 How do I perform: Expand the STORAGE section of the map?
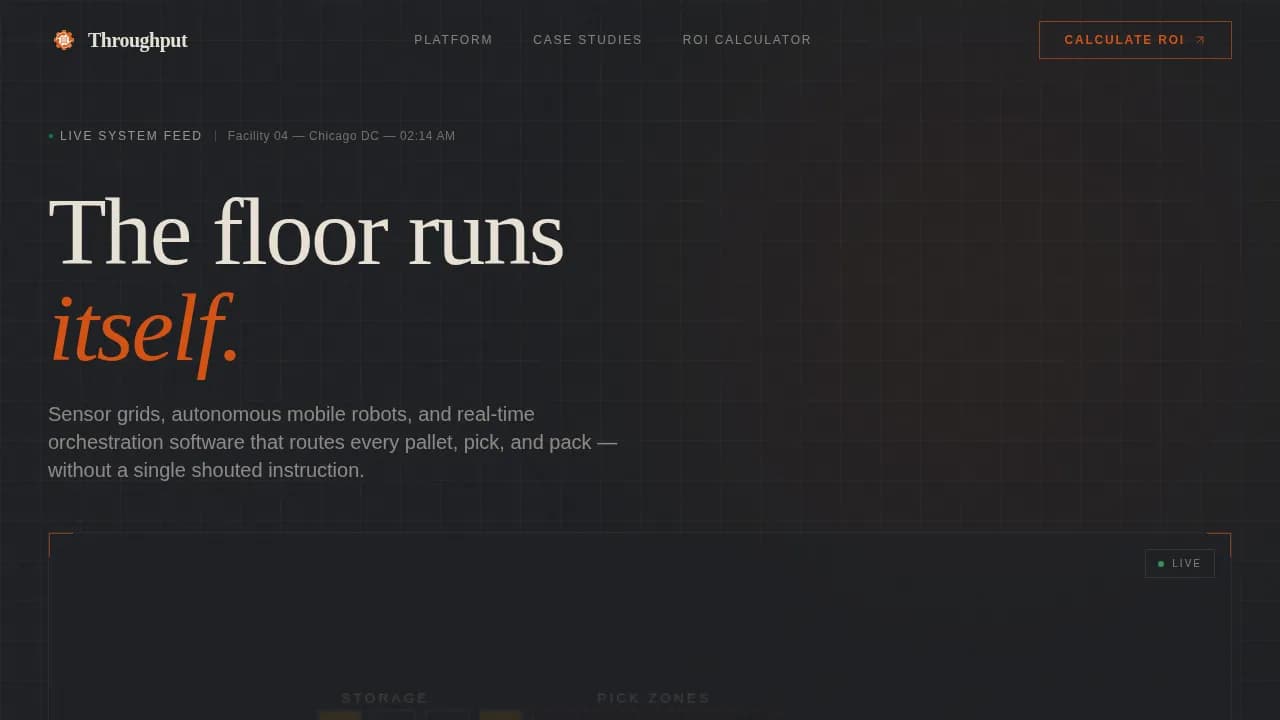click(384, 698)
